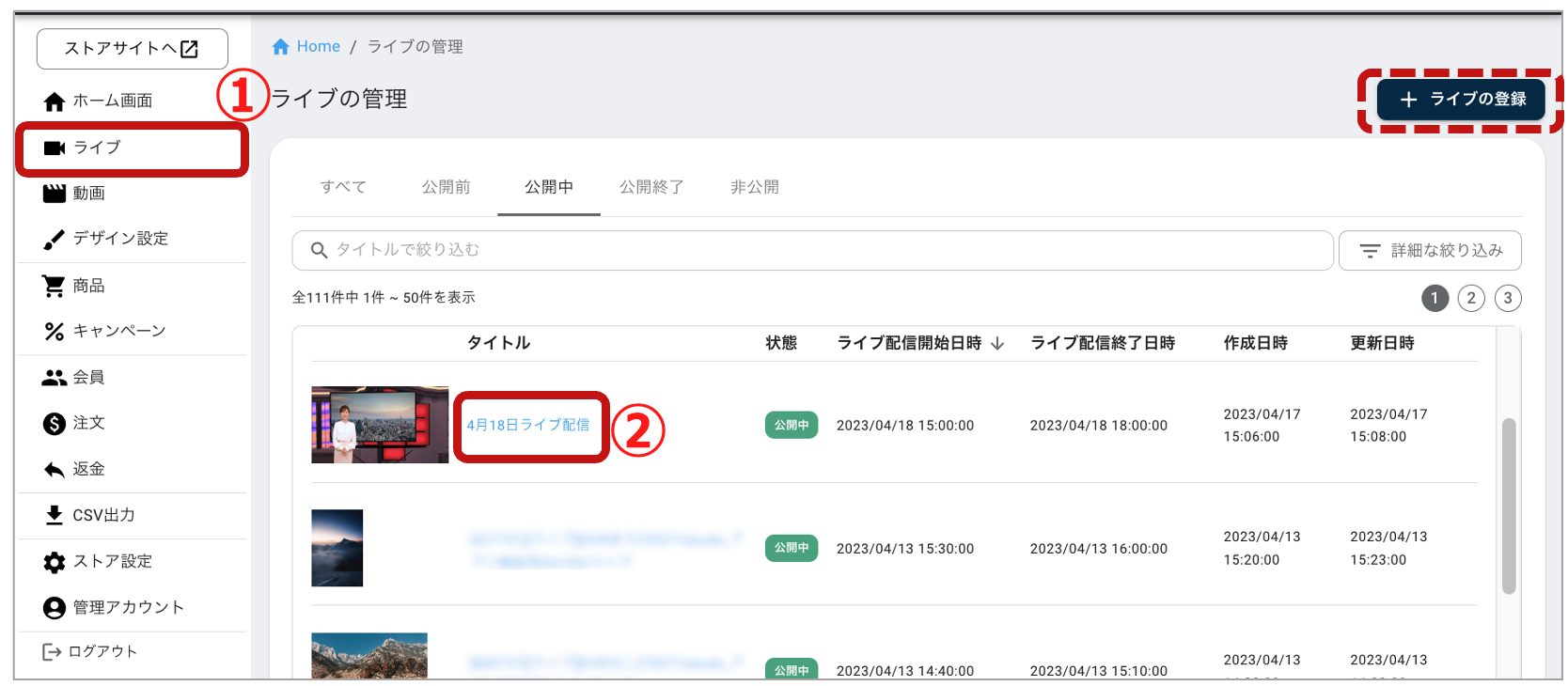Image resolution: width=1568 pixels, height=686 pixels.
Task: Open キャンペーン percent icon
Action: (x=55, y=332)
